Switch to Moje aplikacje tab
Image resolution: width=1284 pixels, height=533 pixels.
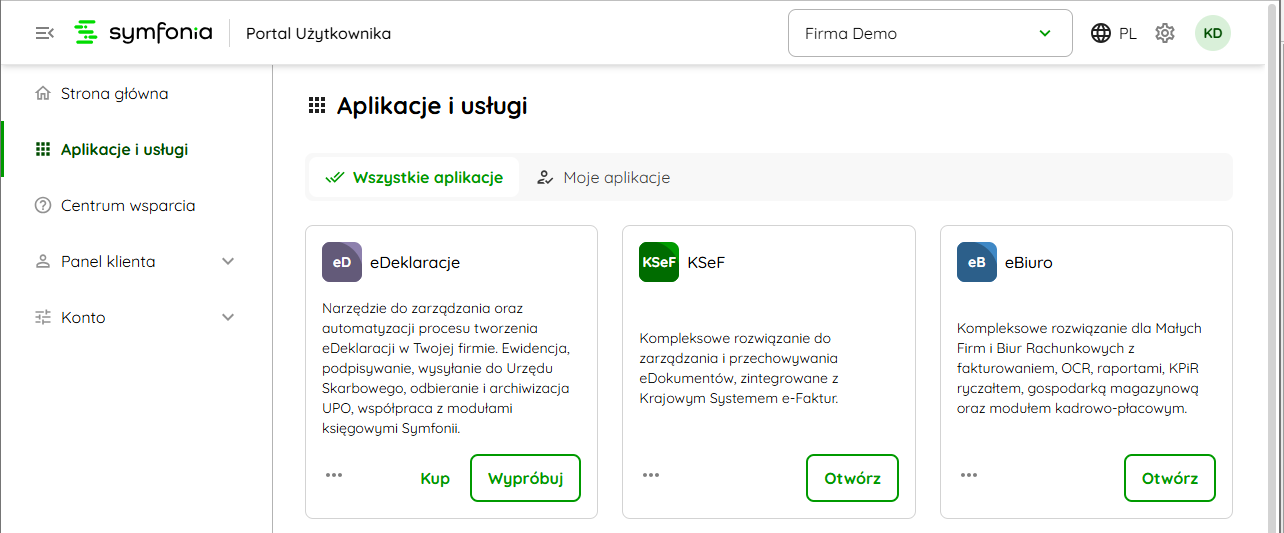604,178
